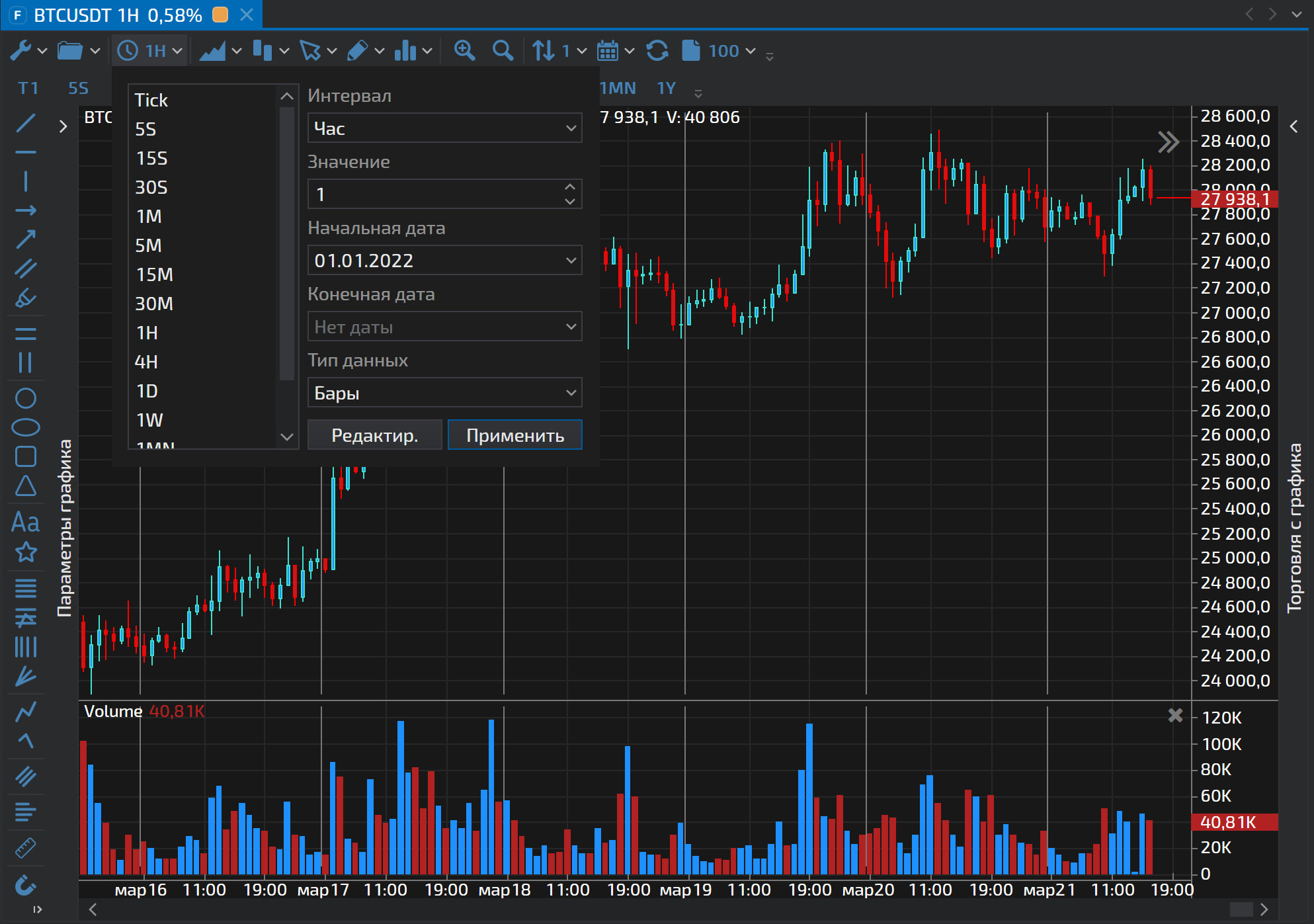Switch to the 1Y timeframe tab
1314x924 pixels.
[666, 88]
